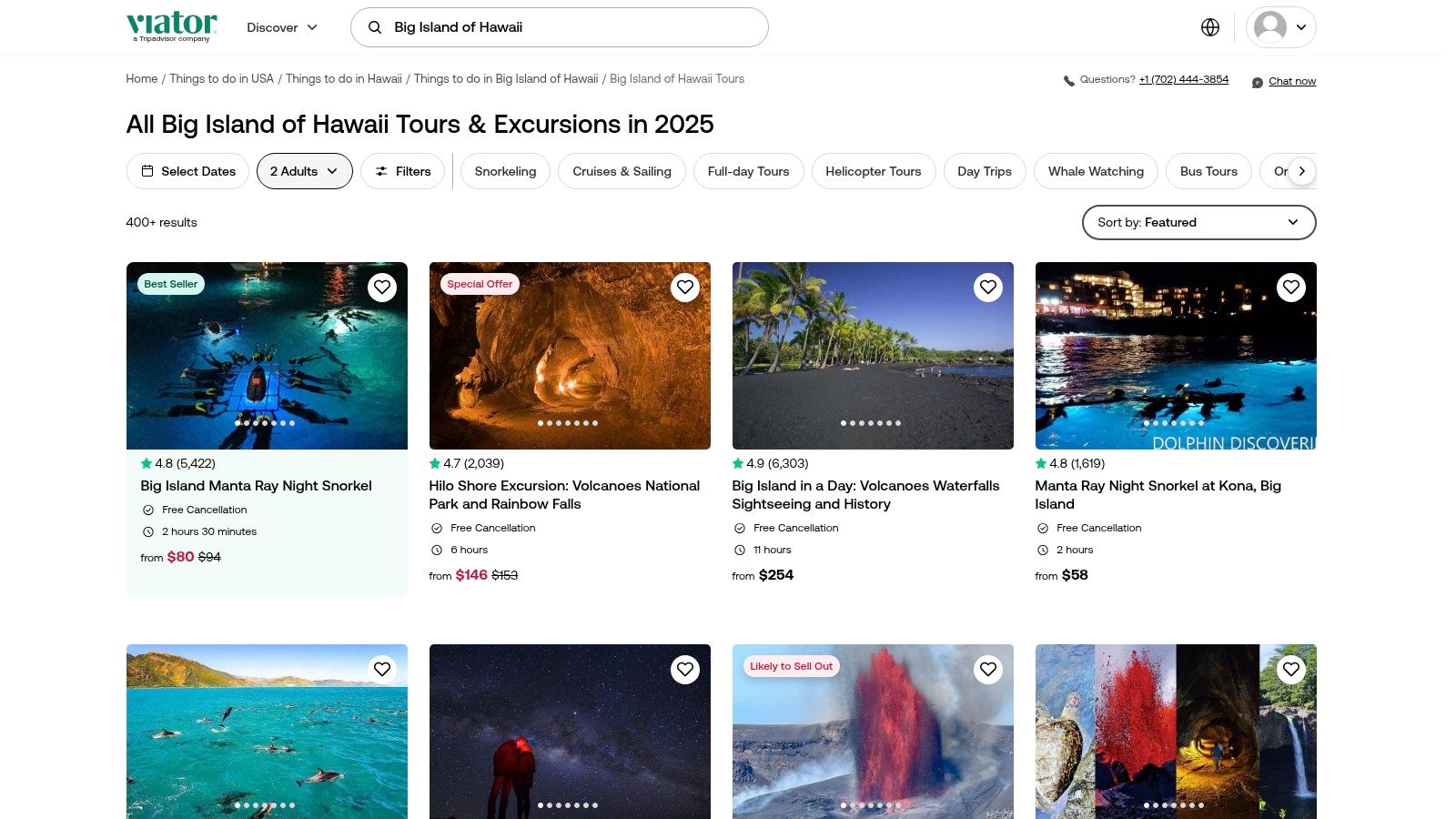Image resolution: width=1456 pixels, height=819 pixels.
Task: Open Manta Ray Night Snorkel at Kona title
Action: 1158,495
